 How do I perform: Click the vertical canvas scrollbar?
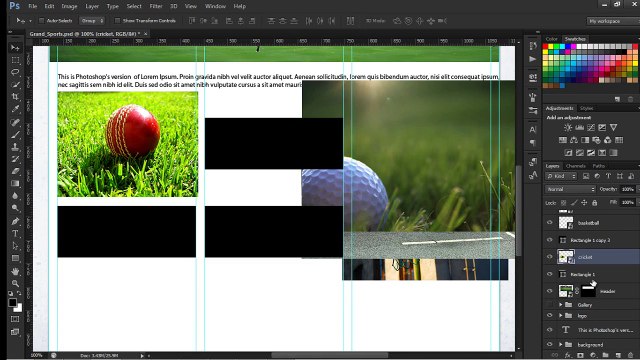tap(518, 211)
